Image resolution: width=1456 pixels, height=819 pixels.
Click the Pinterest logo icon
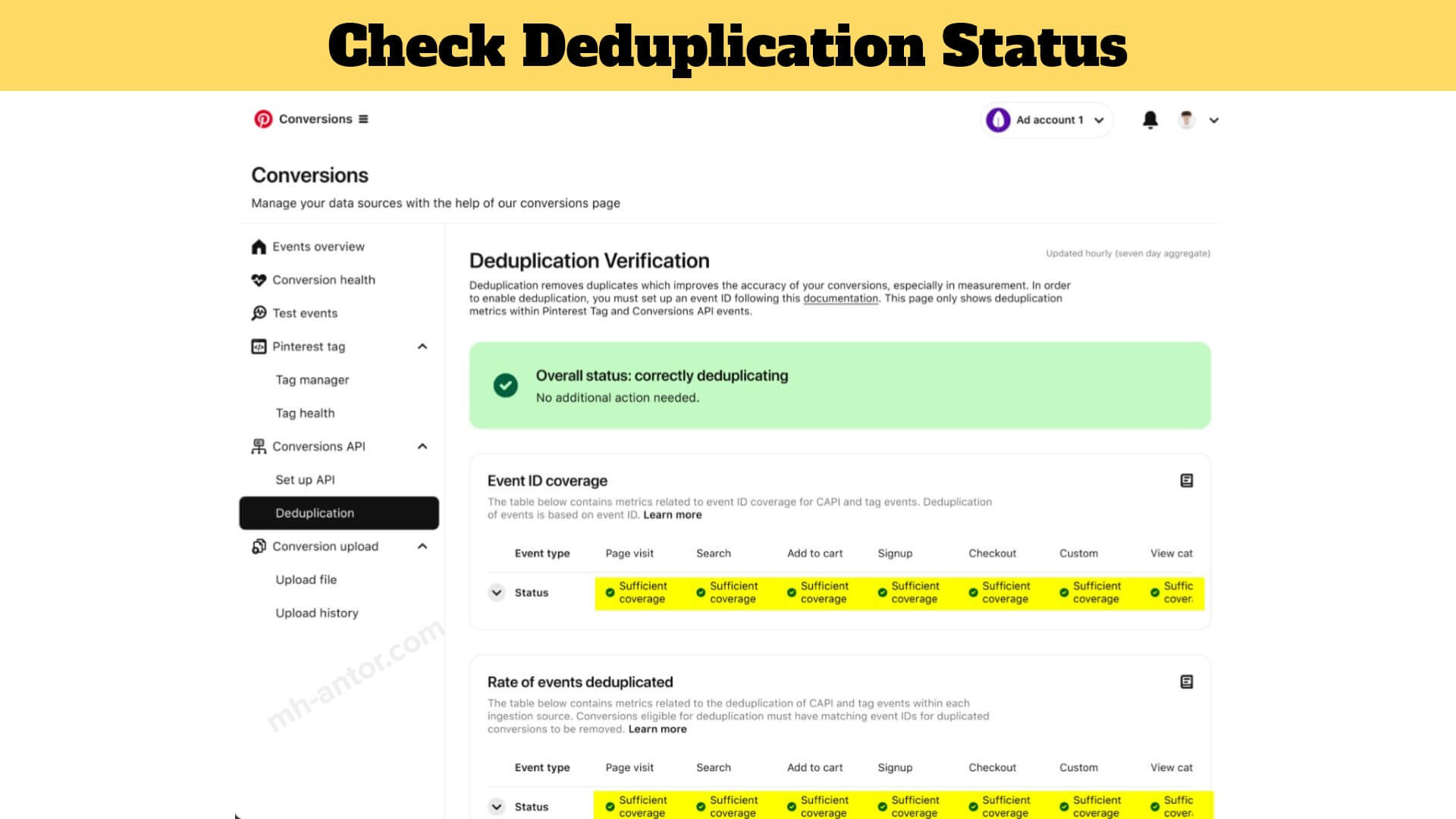263,119
